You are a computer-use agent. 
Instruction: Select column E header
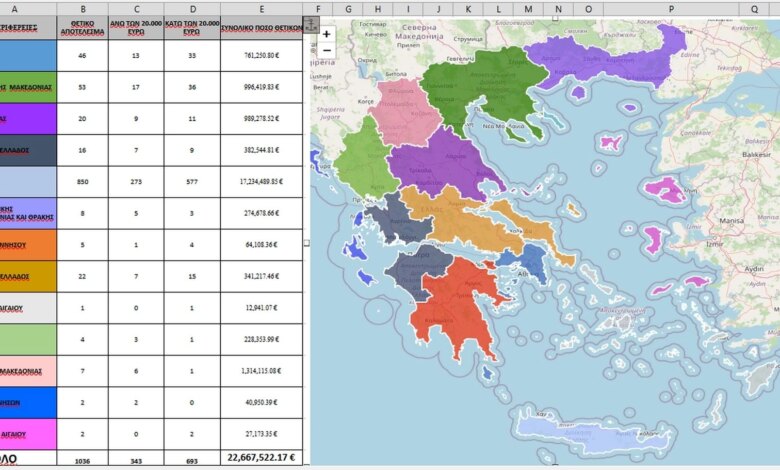point(260,8)
